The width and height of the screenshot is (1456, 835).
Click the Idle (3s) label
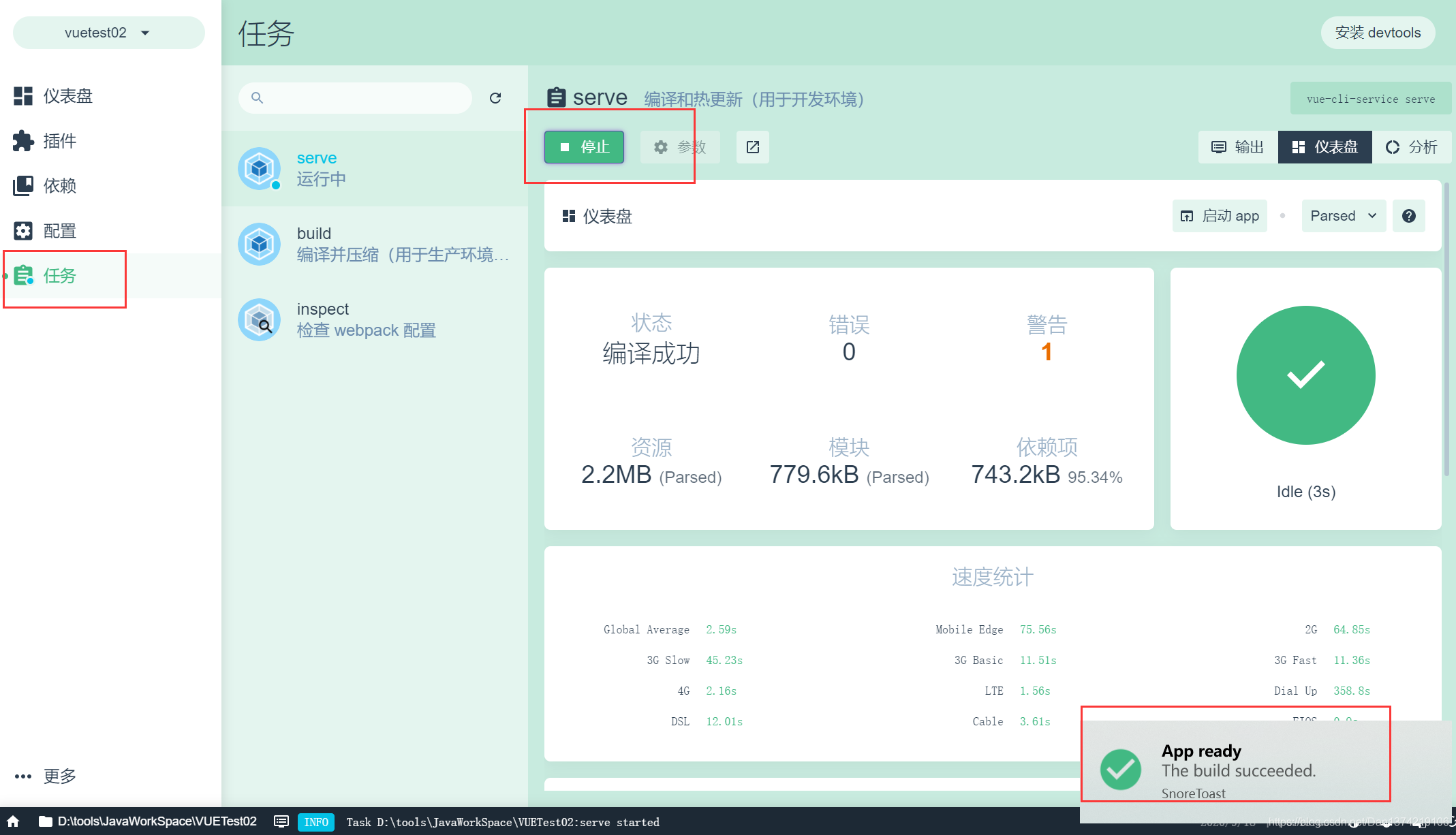pos(1306,492)
